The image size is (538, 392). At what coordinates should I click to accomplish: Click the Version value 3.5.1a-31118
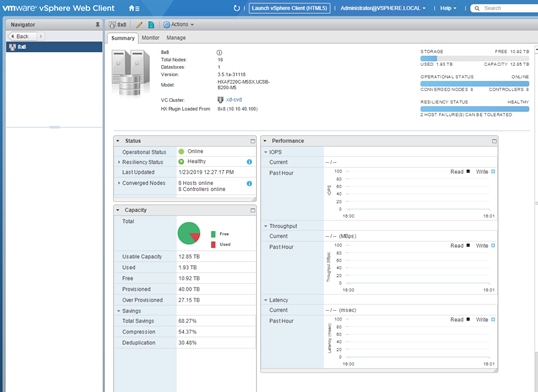coord(232,74)
